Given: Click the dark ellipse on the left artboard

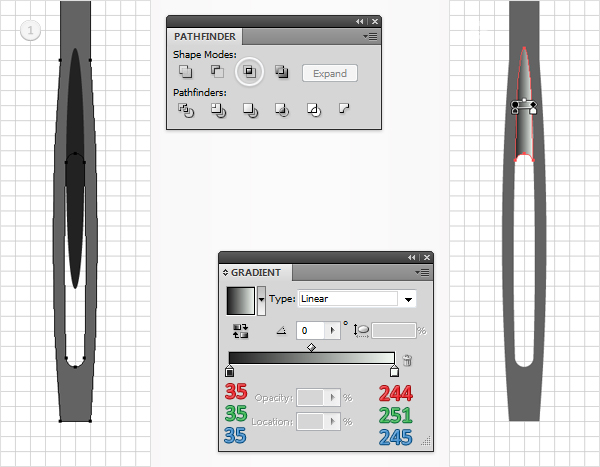Looking at the screenshot, I should 75,168.
